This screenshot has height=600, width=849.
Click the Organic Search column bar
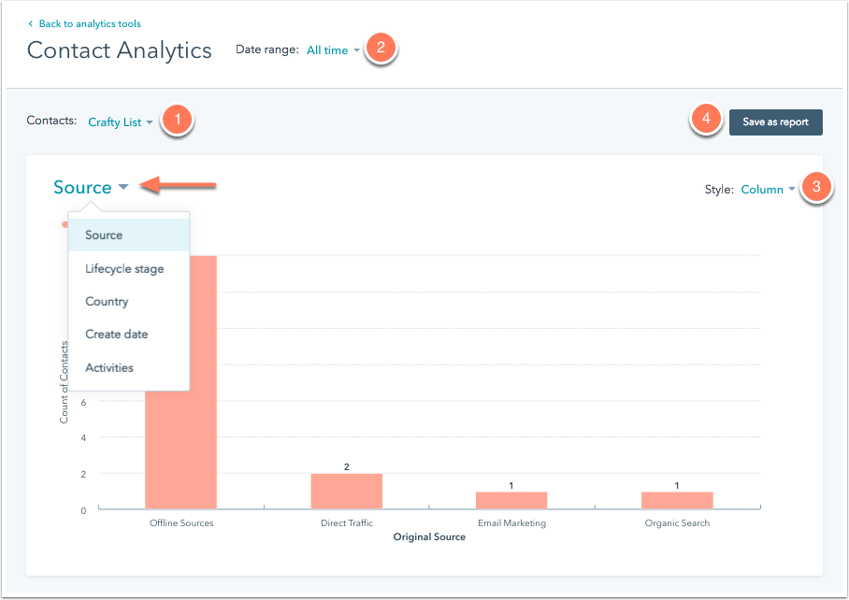coord(677,500)
